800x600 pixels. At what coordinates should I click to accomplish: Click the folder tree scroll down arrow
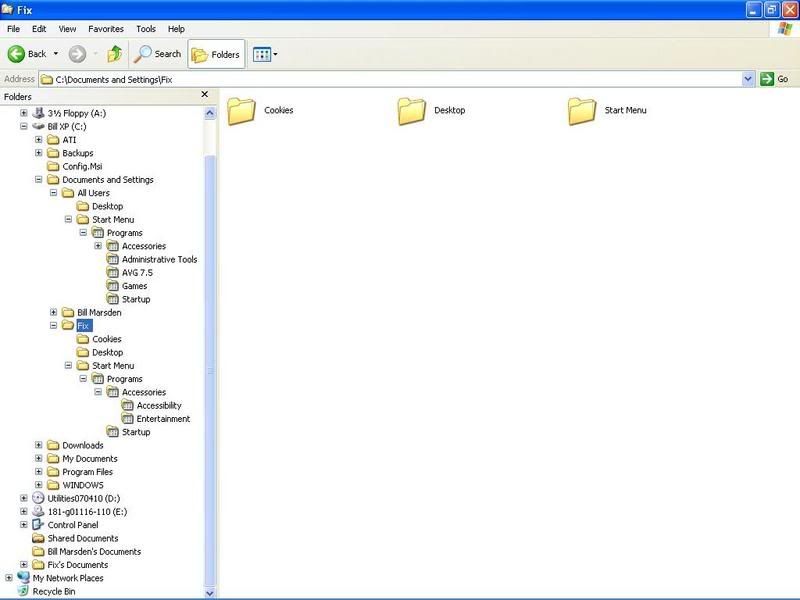[210, 592]
